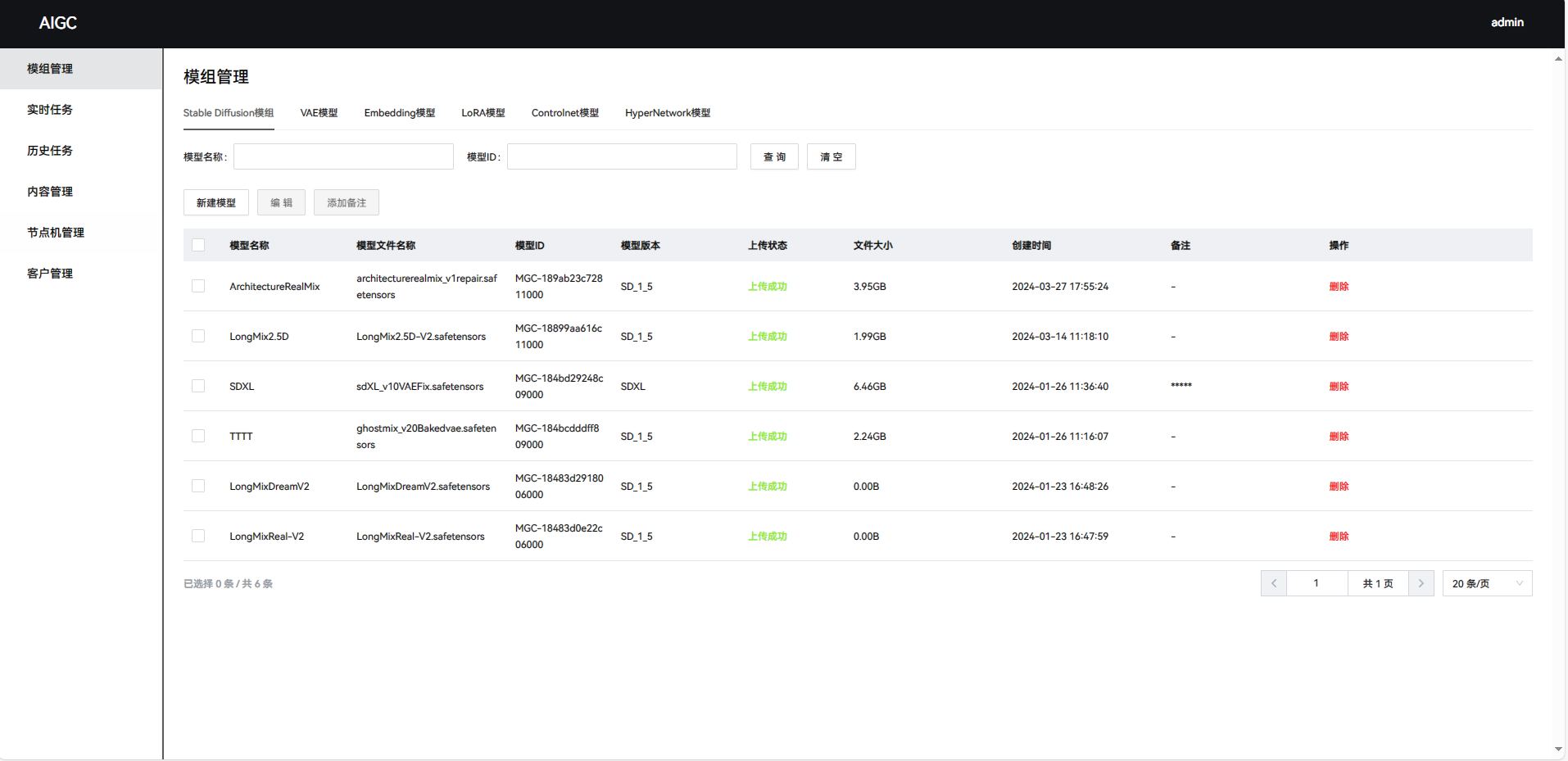This screenshot has width=1568, height=761.
Task: Click 删除 for the TTTT model
Action: point(1339,437)
